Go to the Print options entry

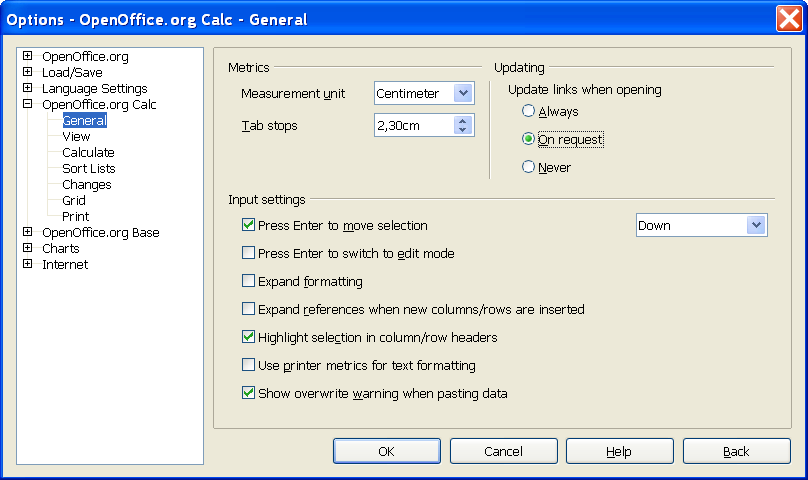pos(76,217)
